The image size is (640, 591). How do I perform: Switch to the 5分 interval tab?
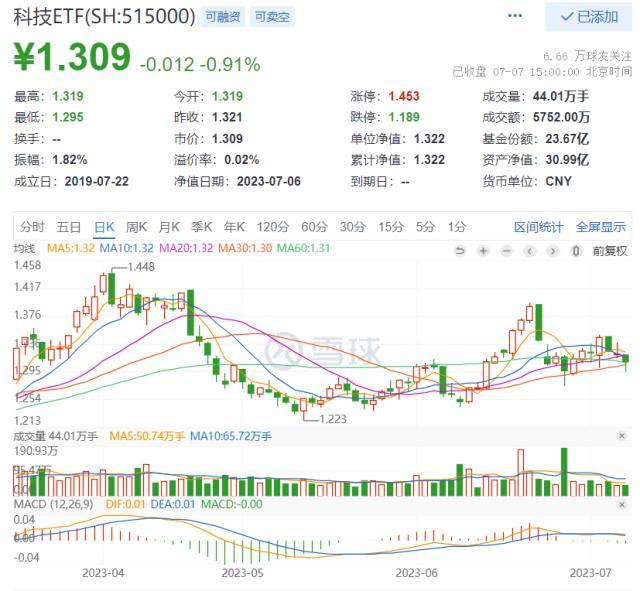425,227
